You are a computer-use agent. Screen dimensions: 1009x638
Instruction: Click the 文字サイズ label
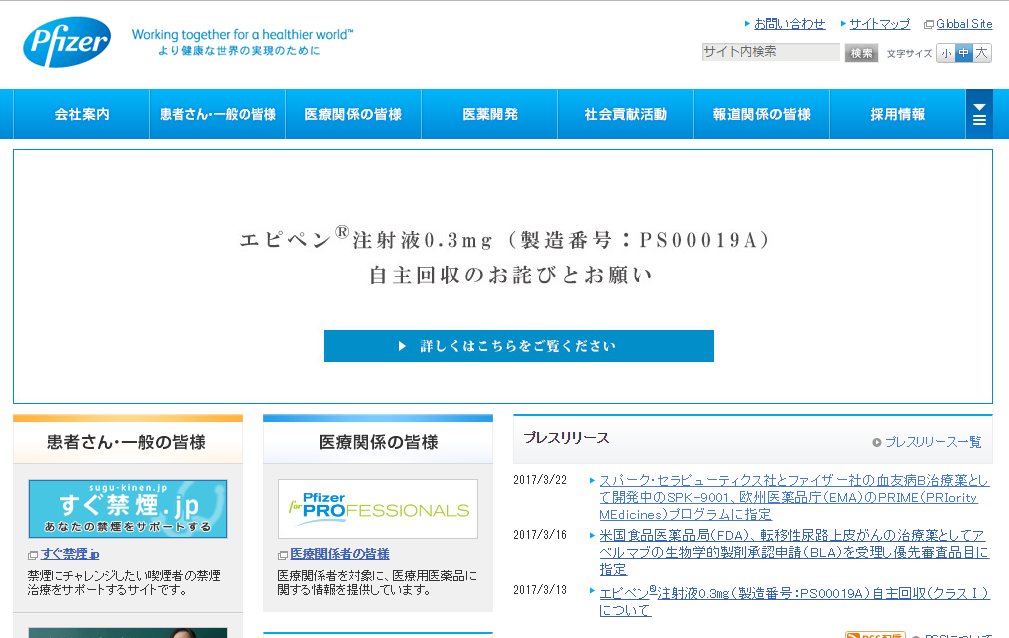pyautogui.click(x=909, y=53)
